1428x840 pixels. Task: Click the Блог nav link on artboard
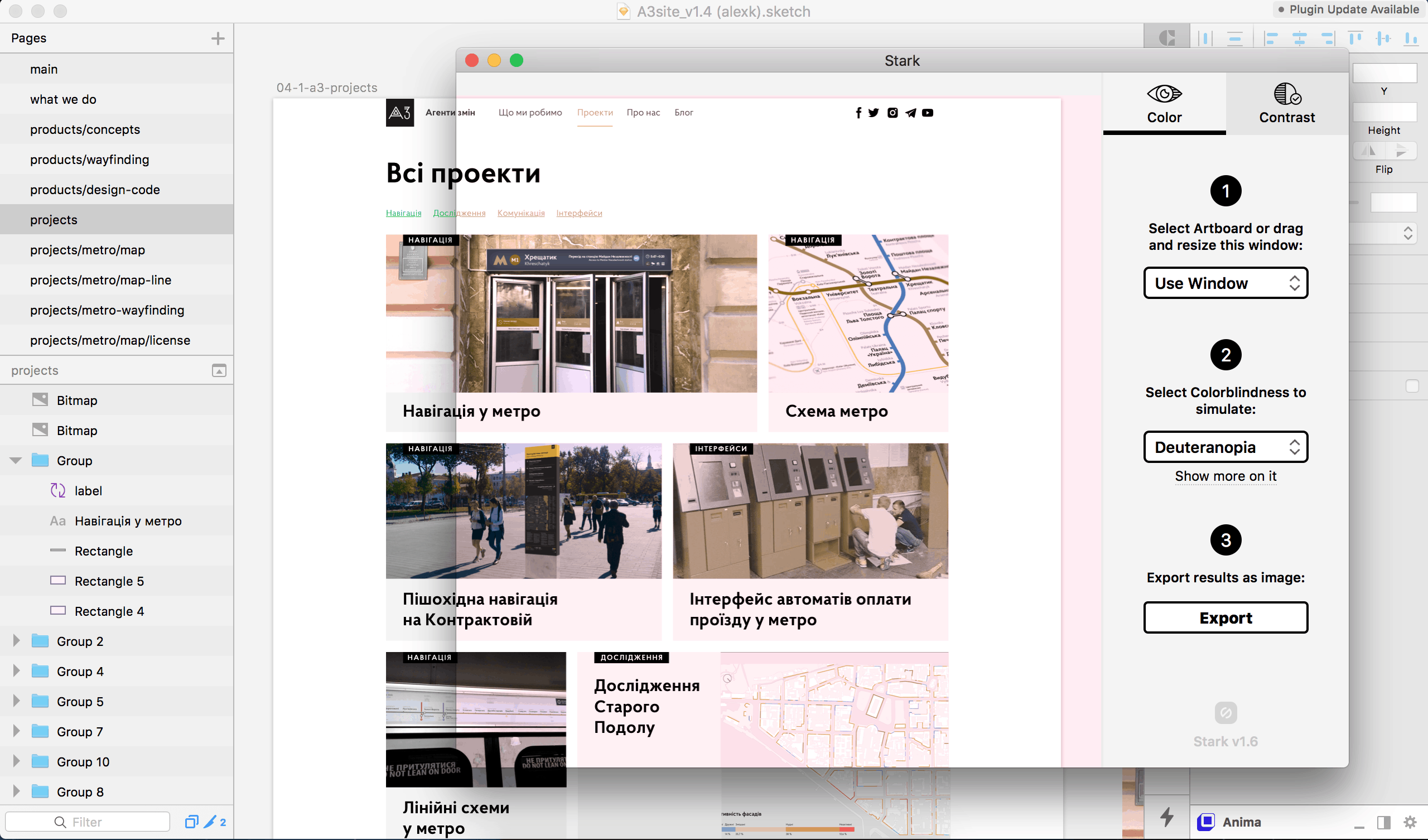tap(683, 112)
